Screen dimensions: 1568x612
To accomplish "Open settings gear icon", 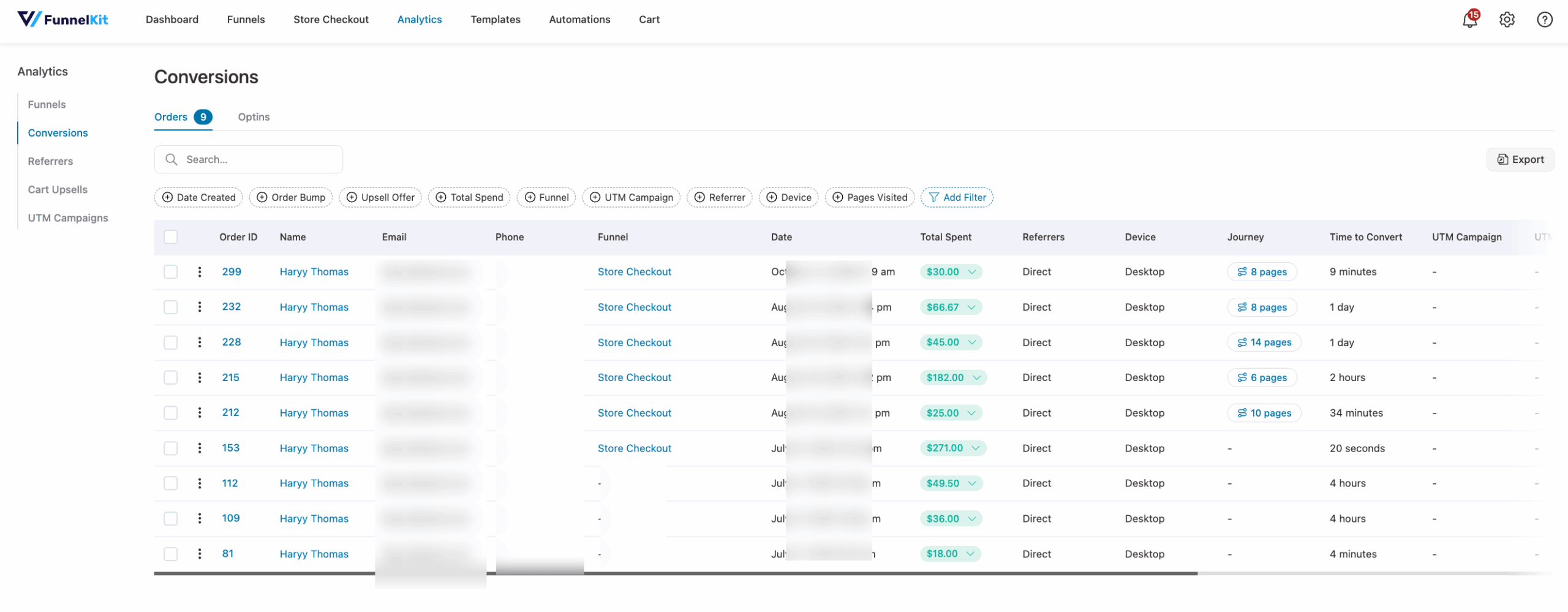I will tap(1507, 20).
